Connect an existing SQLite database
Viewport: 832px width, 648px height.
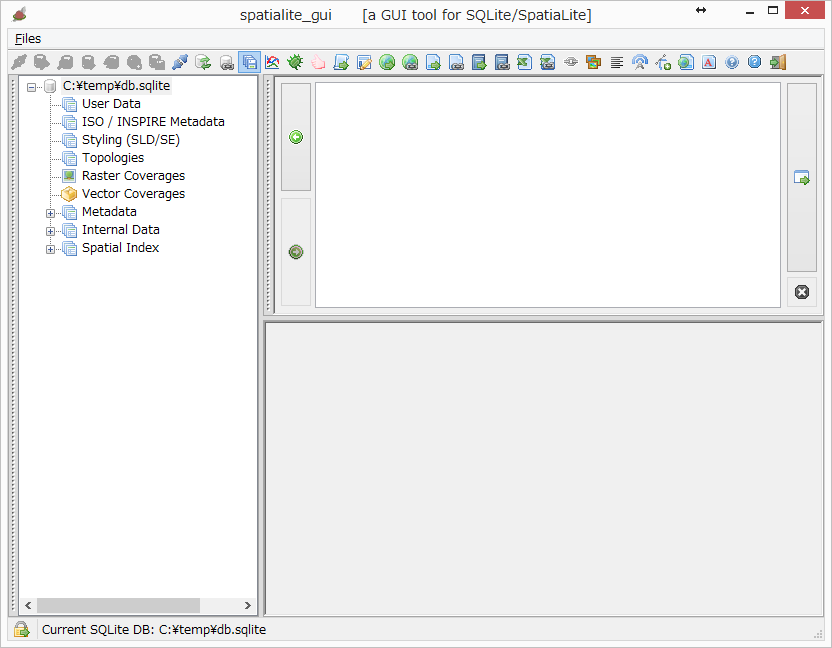click(x=16, y=62)
